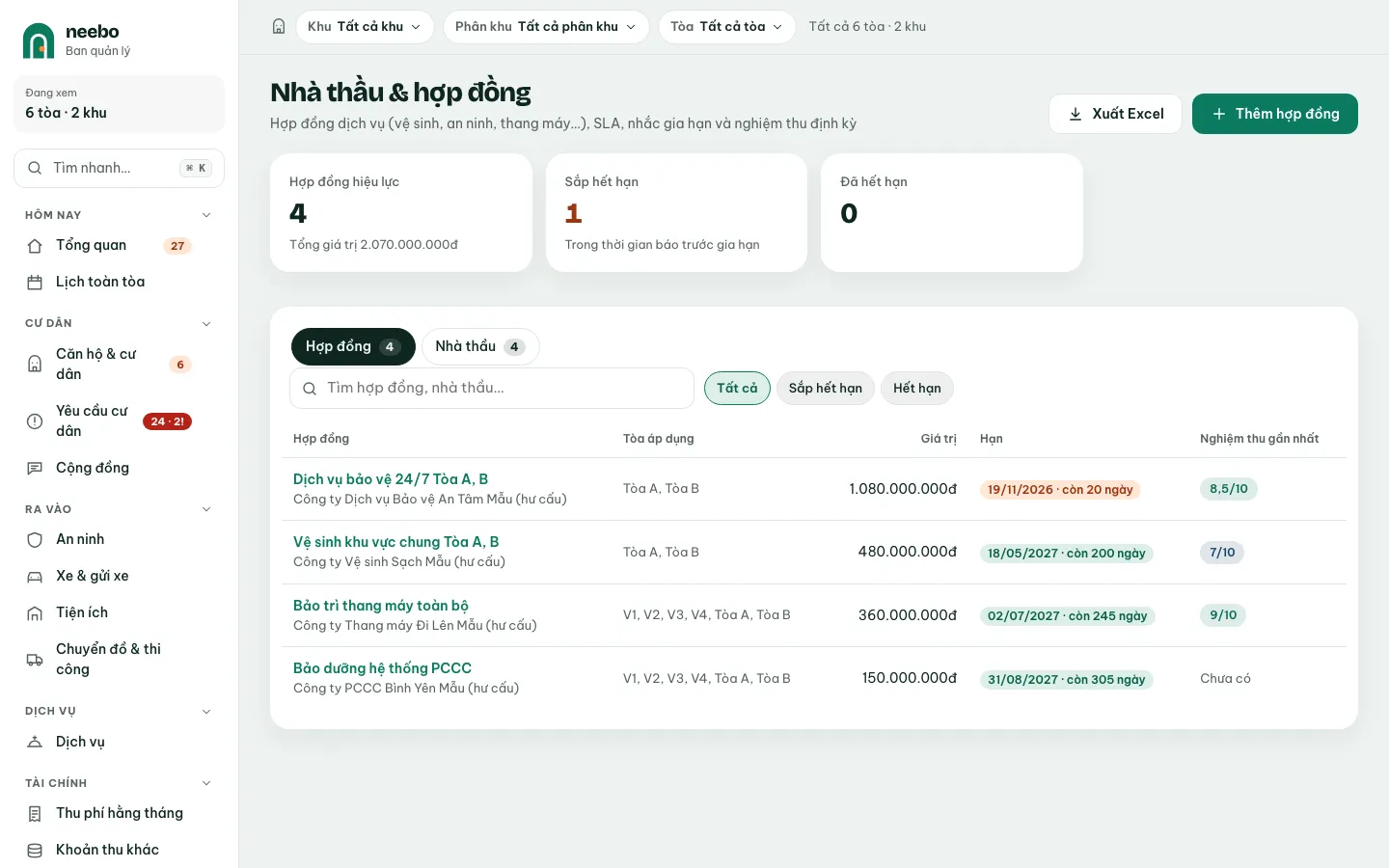Filter by Hết hạn chip
This screenshot has height=868, width=1389.
917,389
